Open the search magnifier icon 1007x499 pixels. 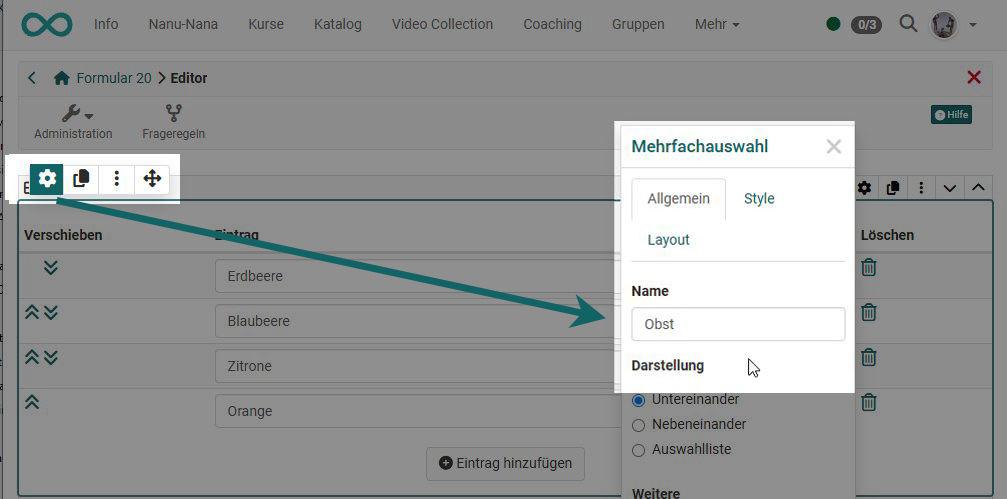[908, 24]
